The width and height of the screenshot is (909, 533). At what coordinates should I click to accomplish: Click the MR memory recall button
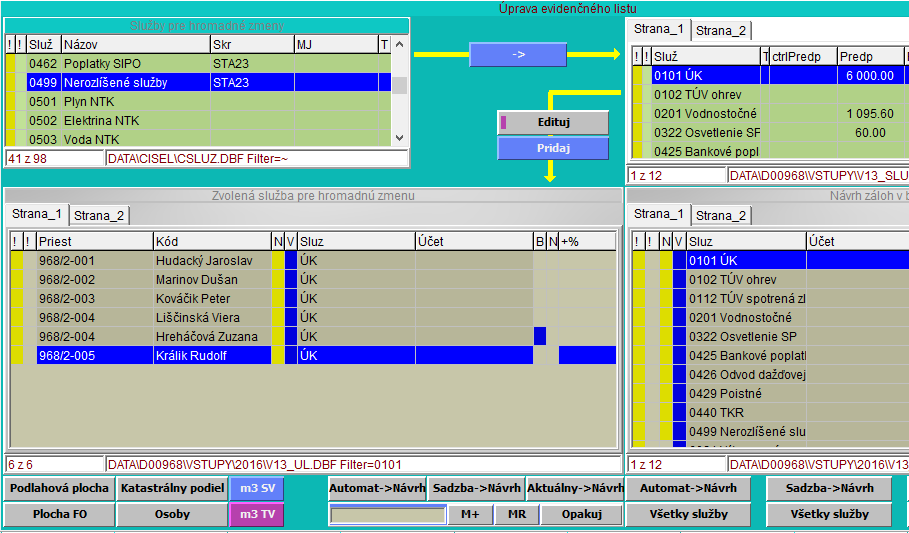[x=517, y=514]
